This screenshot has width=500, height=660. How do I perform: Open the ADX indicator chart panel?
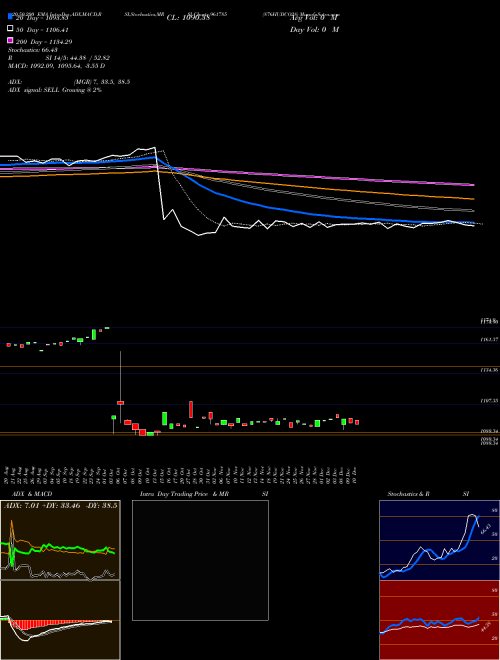(60, 540)
